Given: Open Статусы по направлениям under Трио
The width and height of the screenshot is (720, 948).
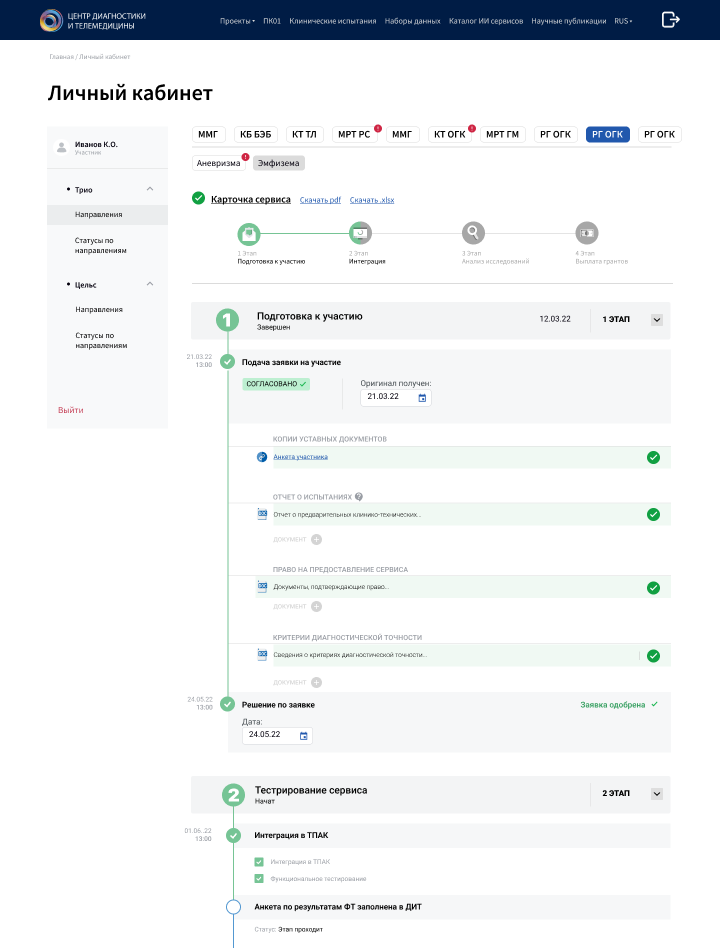Looking at the screenshot, I should tap(100, 245).
